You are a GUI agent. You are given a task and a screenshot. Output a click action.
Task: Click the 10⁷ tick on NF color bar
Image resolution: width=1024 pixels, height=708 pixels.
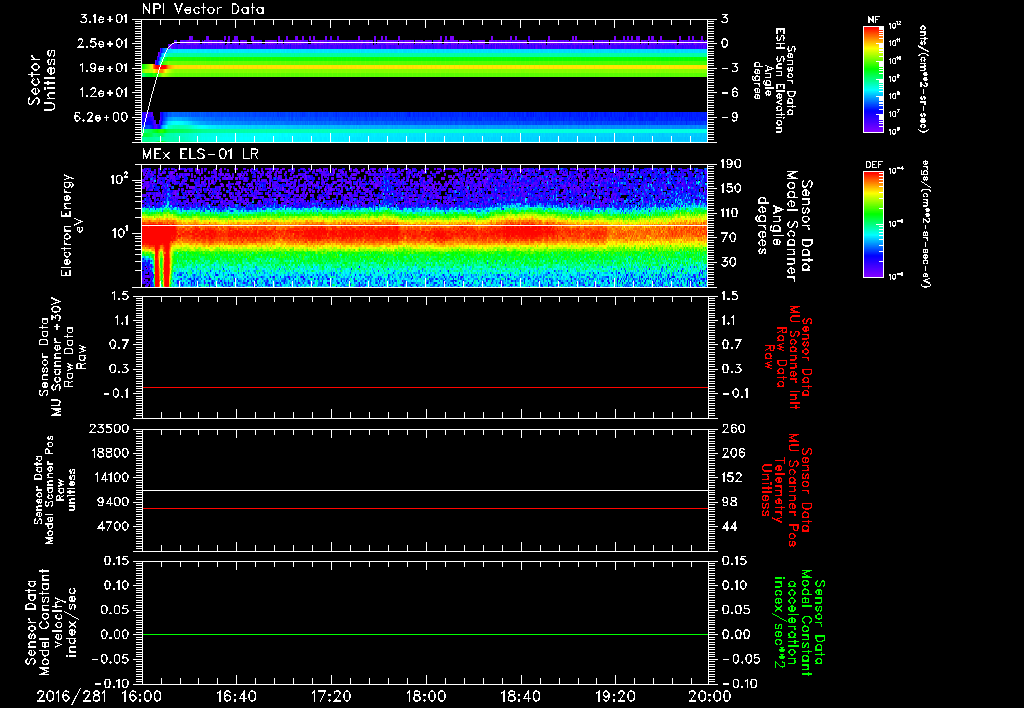pos(895,114)
